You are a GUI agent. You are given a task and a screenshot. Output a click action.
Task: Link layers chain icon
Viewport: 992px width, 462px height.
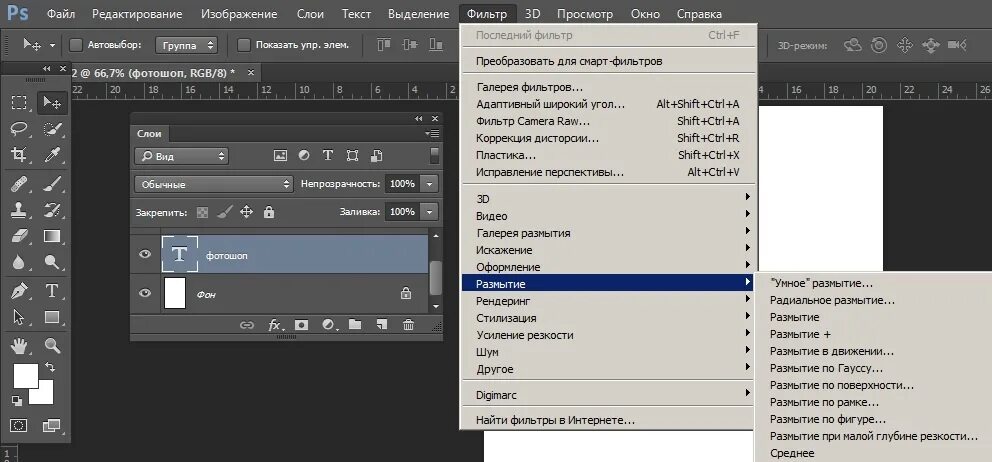(x=247, y=325)
